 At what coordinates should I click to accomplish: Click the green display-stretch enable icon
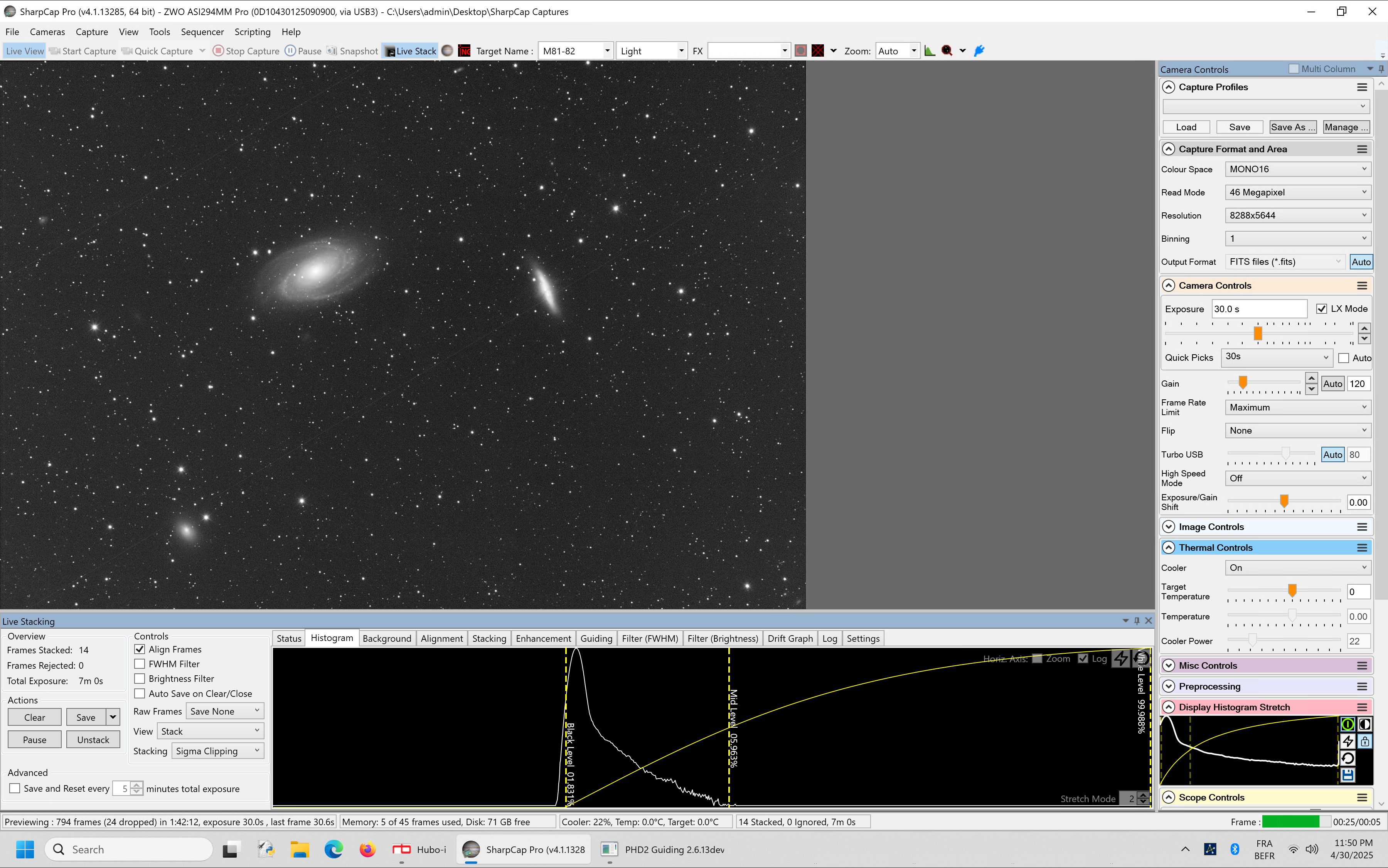1347,725
